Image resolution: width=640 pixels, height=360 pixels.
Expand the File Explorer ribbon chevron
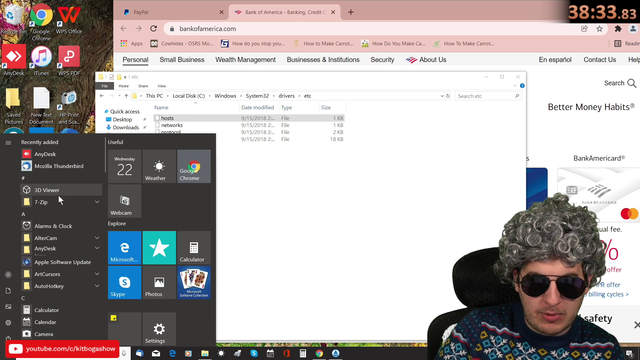(x=515, y=86)
